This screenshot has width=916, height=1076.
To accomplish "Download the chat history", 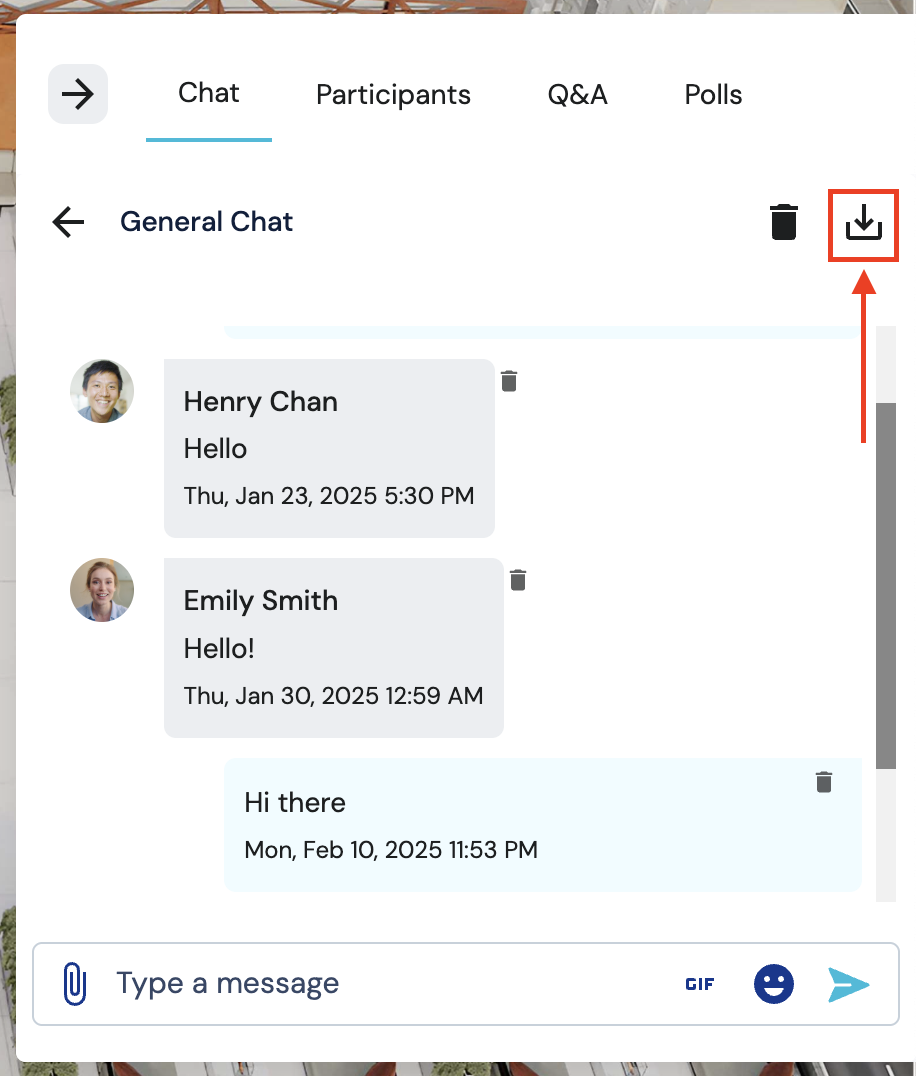I will [864, 222].
